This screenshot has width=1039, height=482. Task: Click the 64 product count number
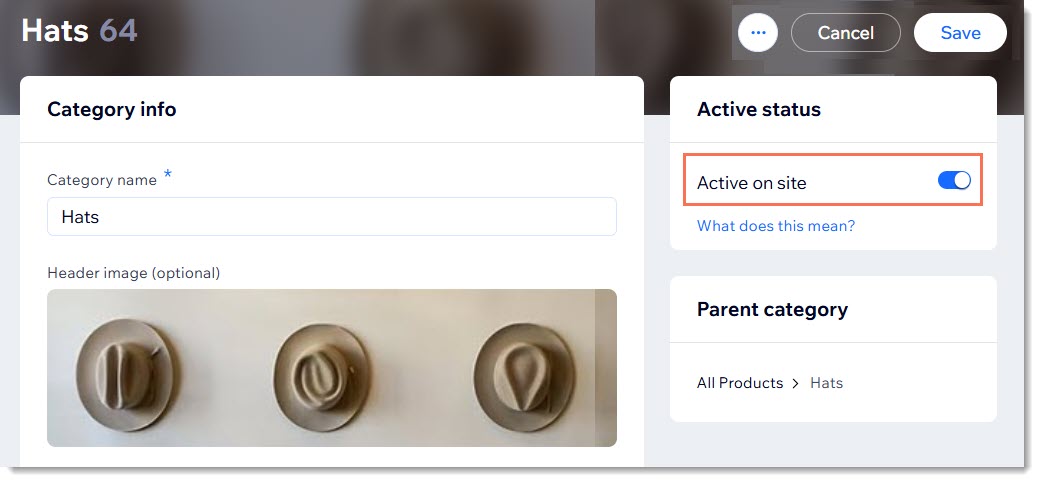point(118,31)
